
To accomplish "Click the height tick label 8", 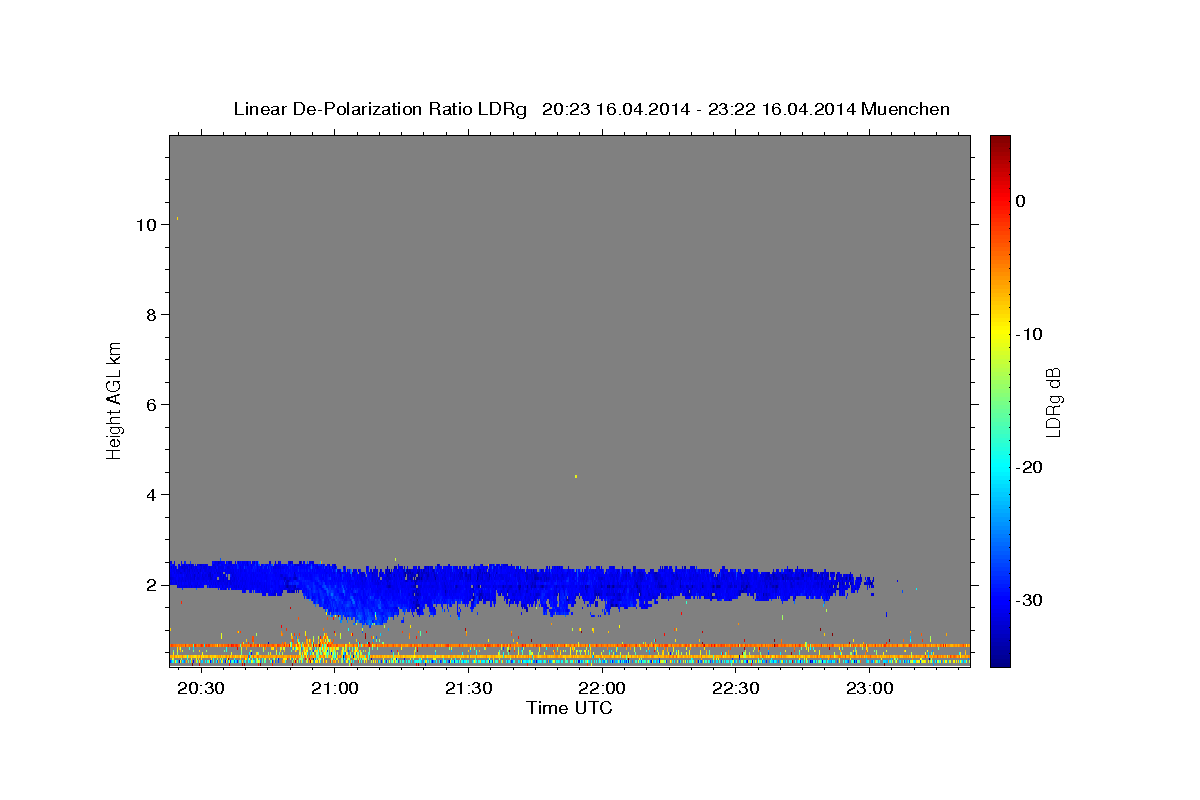I will coord(149,315).
